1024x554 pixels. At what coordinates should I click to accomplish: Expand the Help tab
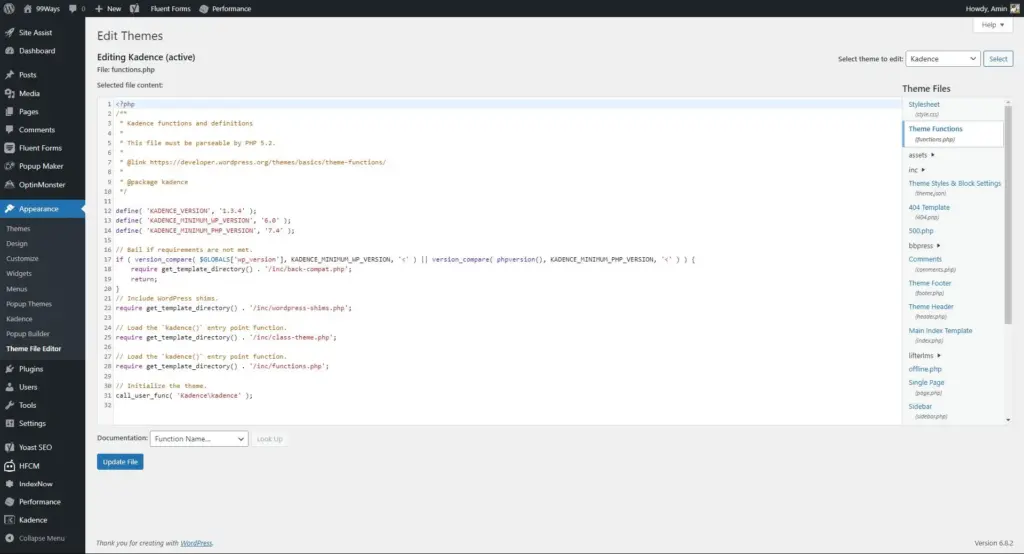993,25
